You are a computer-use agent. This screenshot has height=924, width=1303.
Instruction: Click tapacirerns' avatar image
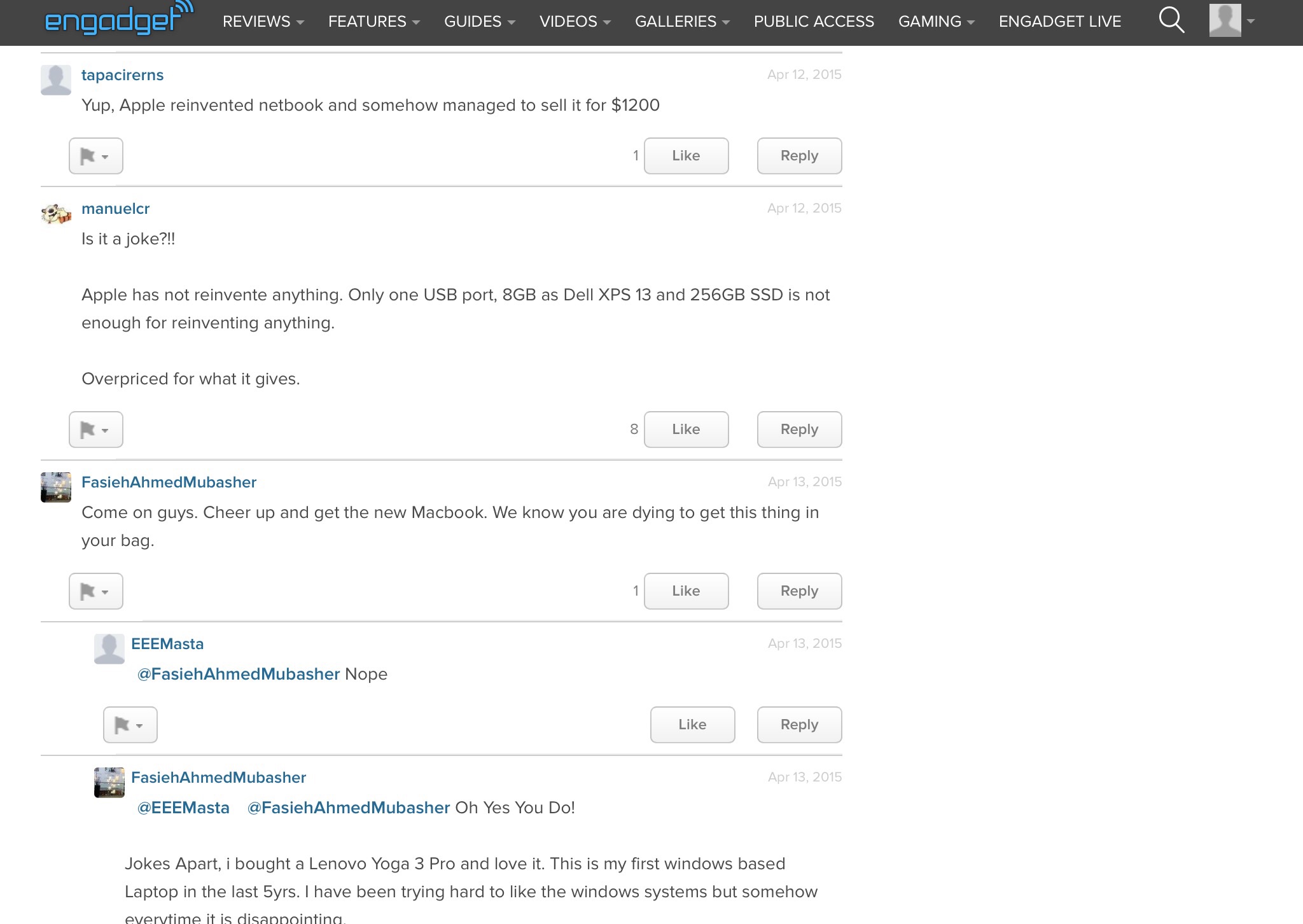tap(56, 80)
